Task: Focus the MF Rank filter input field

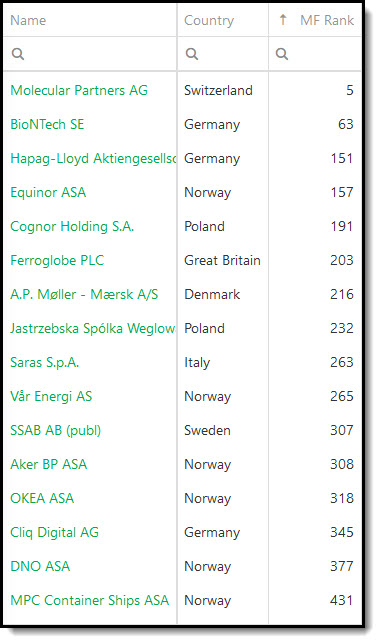Action: click(x=315, y=54)
